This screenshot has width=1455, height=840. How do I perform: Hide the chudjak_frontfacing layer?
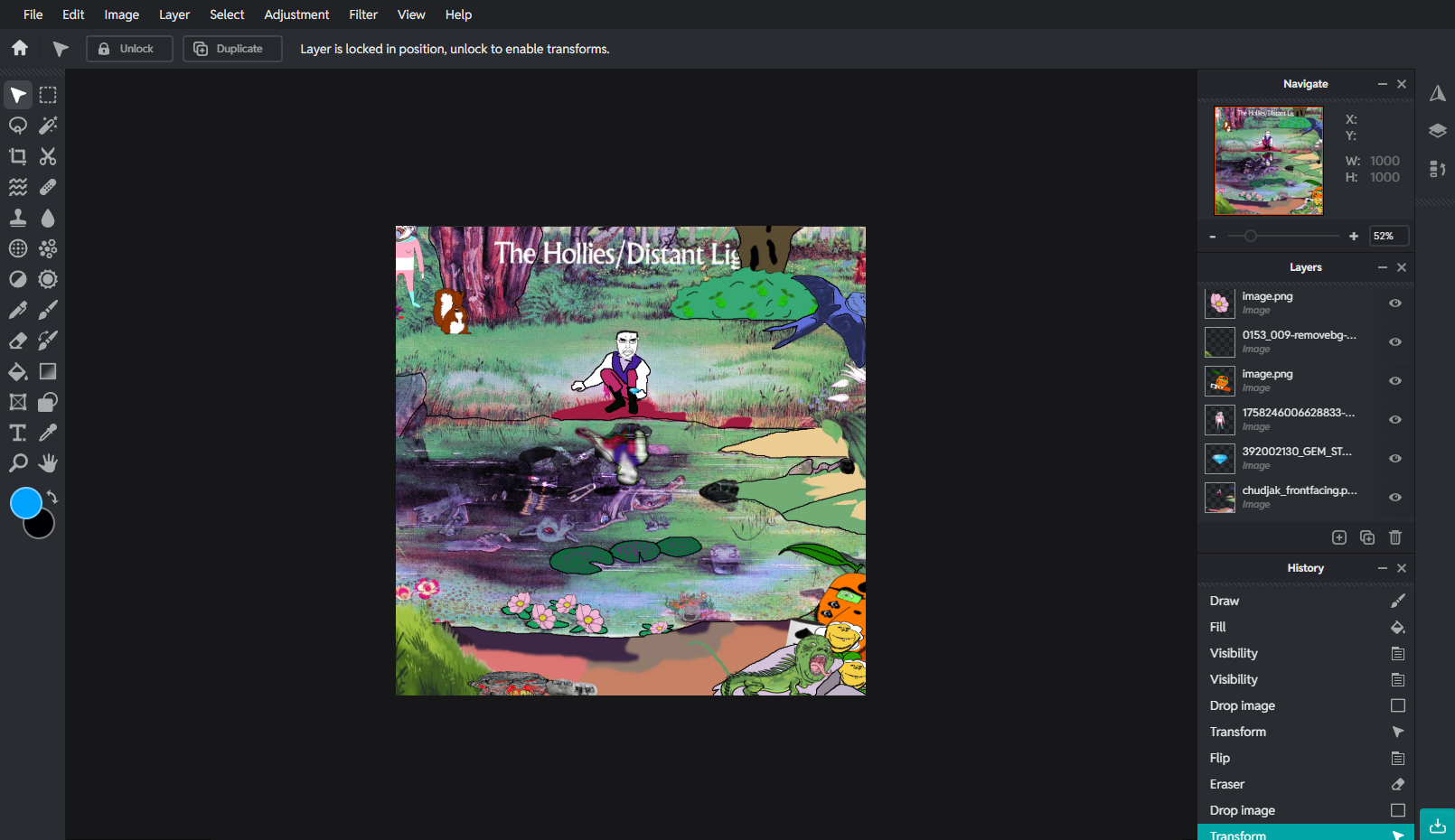[x=1394, y=498]
